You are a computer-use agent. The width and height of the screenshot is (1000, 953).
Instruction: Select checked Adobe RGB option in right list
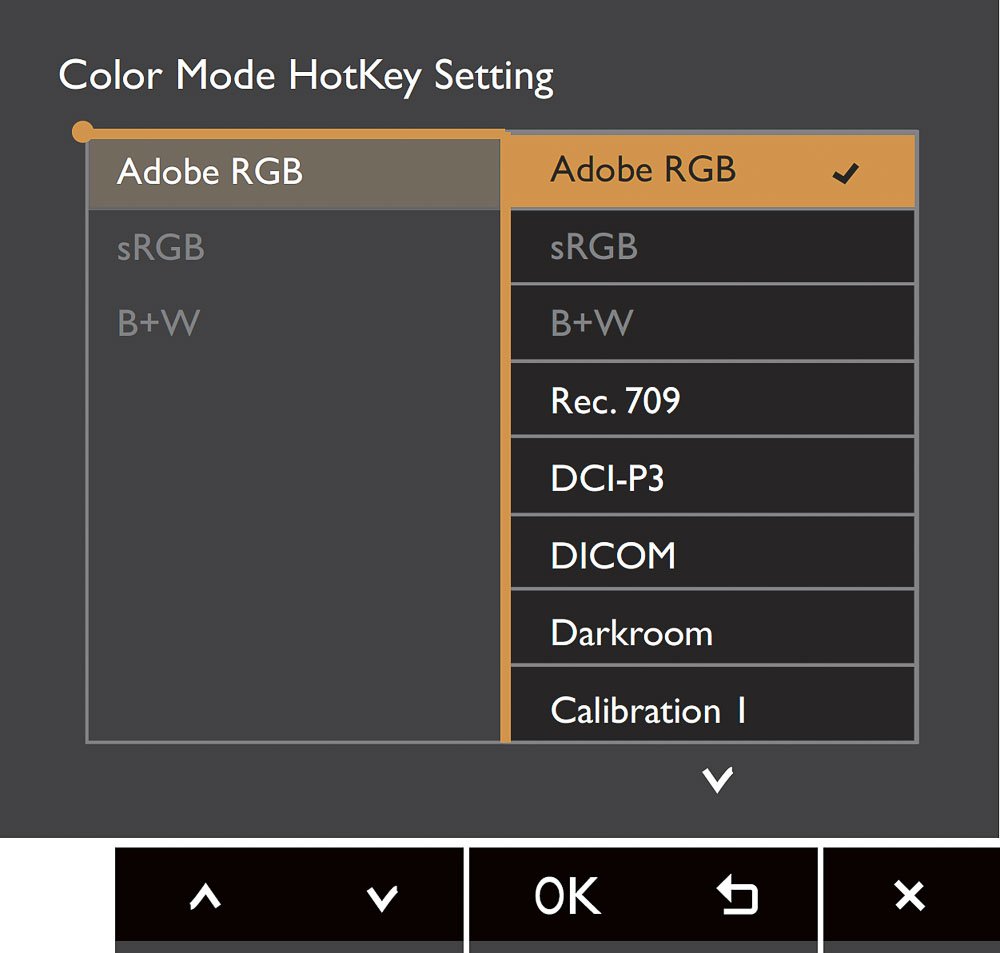[x=712, y=171]
